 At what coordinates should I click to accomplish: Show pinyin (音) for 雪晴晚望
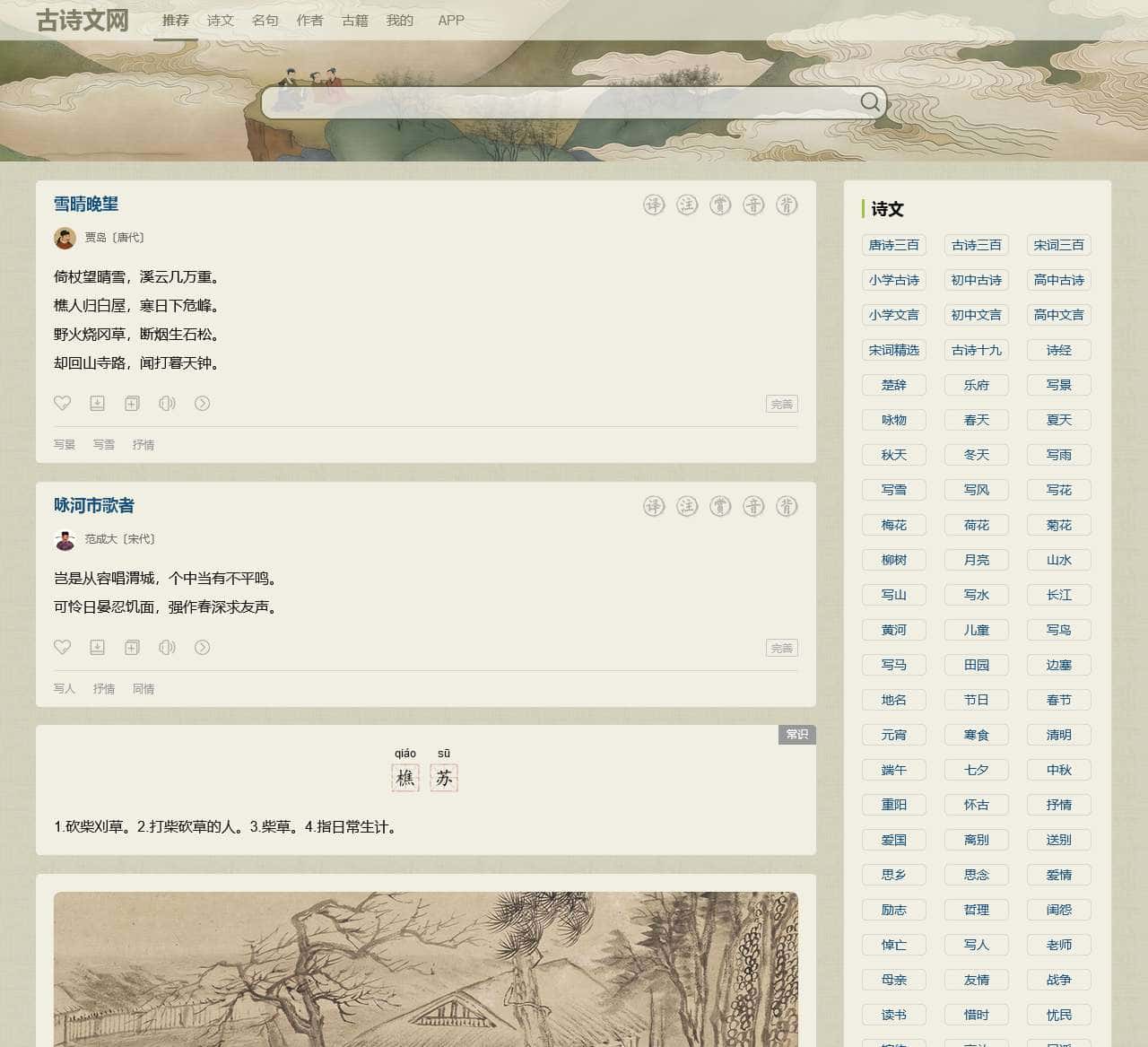(753, 205)
